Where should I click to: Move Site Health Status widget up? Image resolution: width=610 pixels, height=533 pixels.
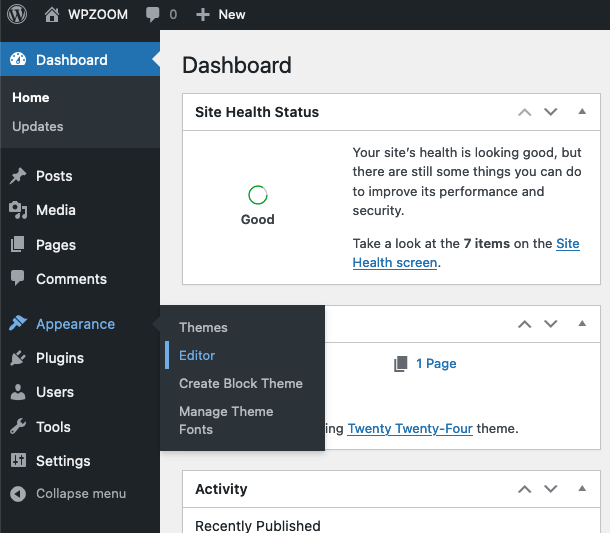click(524, 112)
